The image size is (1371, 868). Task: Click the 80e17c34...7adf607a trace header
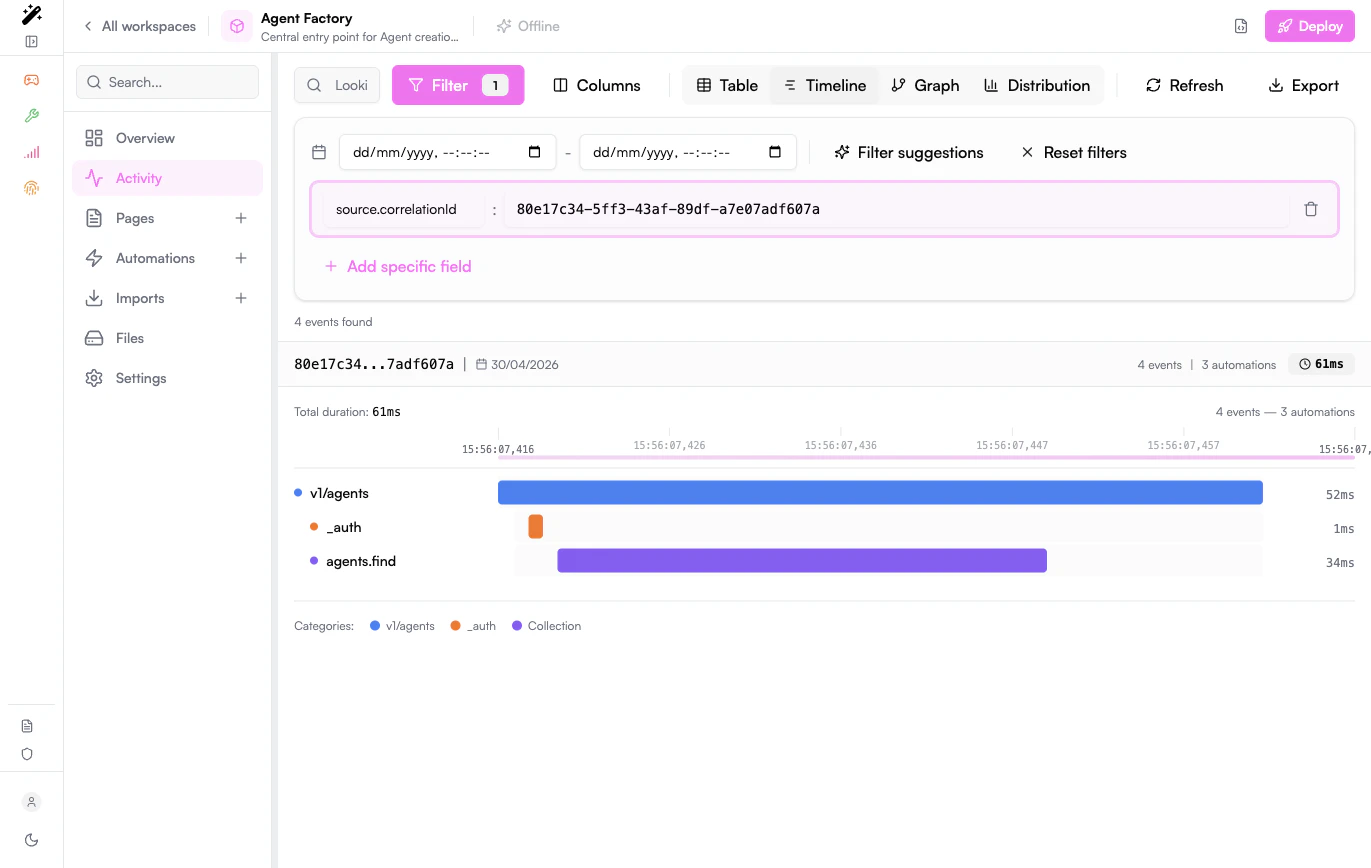(374, 364)
